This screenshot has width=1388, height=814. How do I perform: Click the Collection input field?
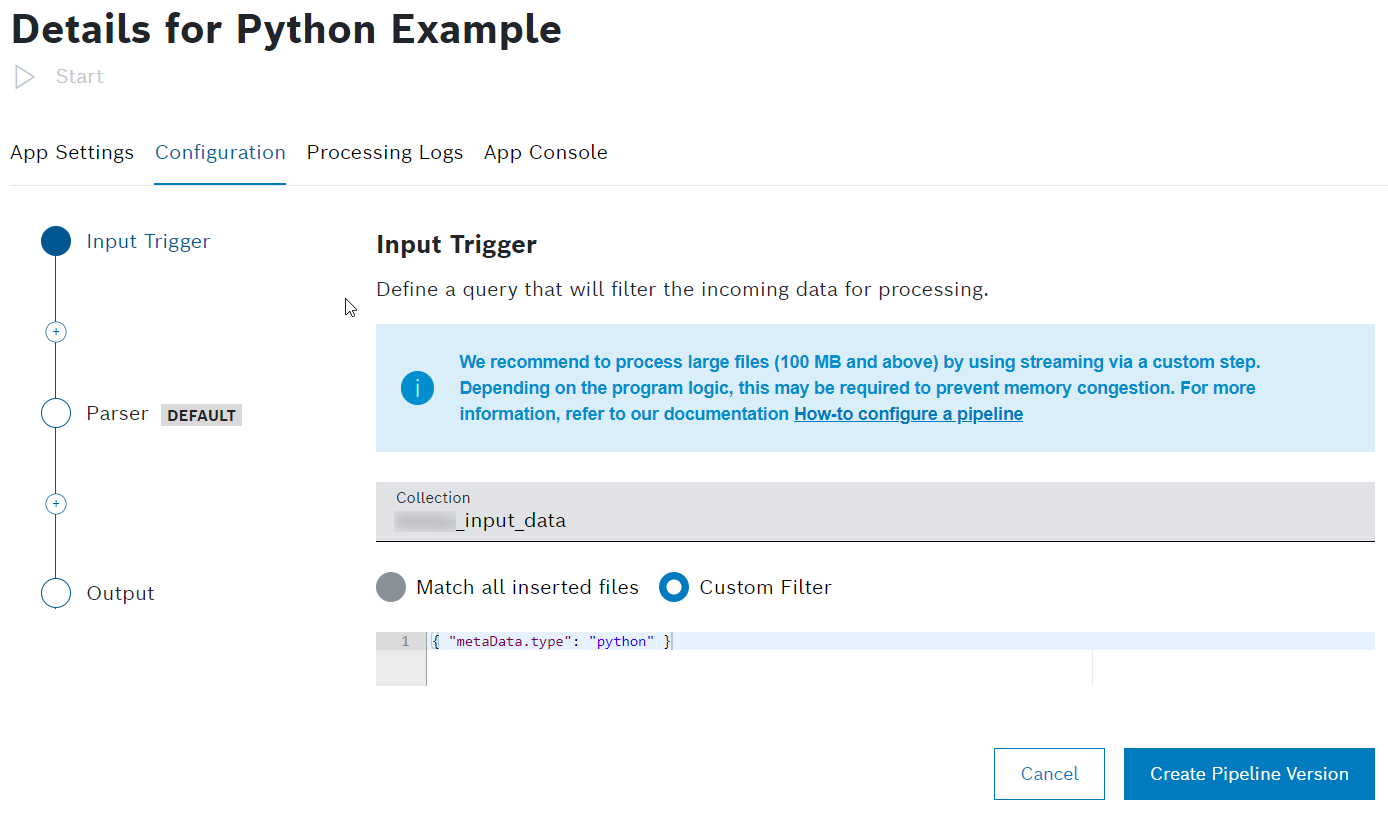coord(875,511)
